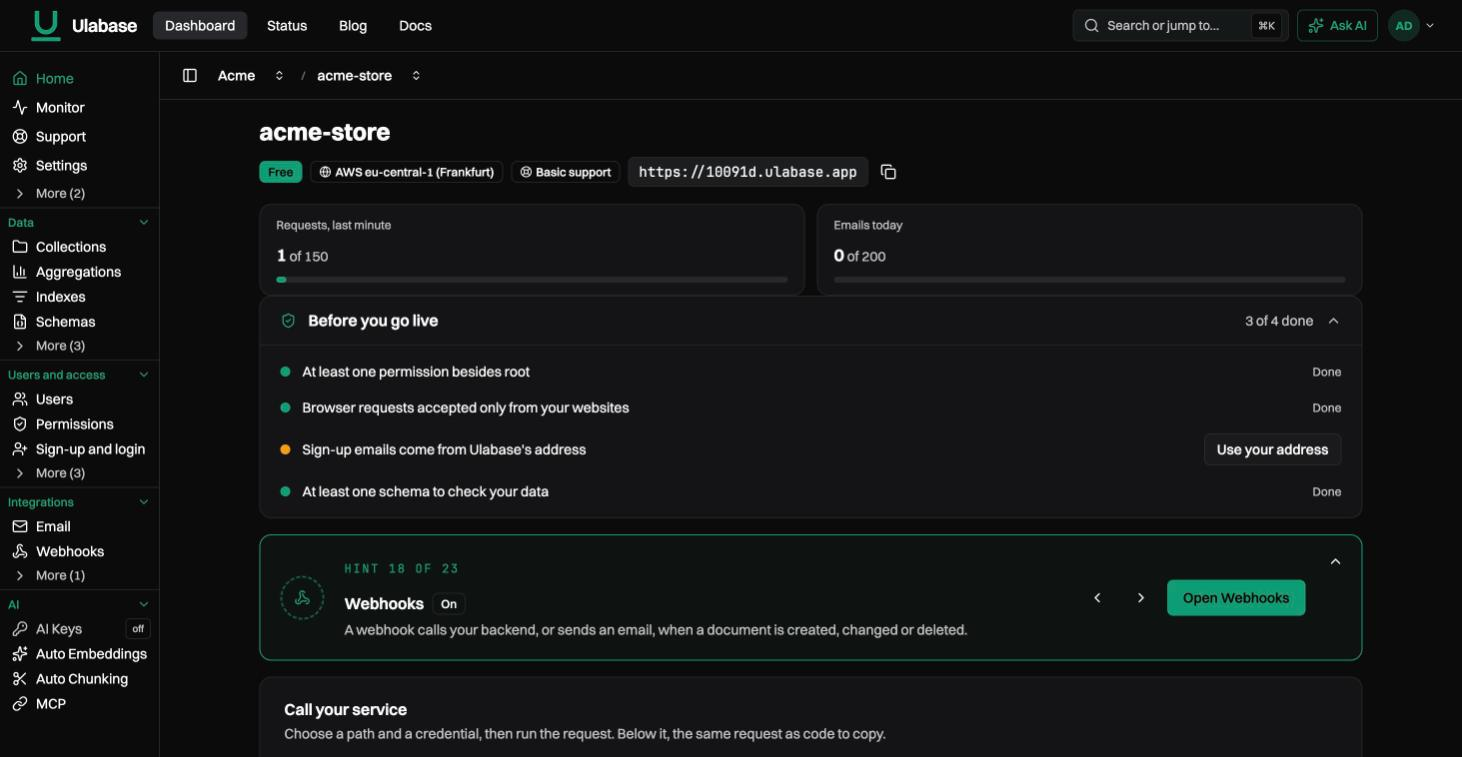Click the Ulabase logo icon
1462x757 pixels.
(x=46, y=25)
